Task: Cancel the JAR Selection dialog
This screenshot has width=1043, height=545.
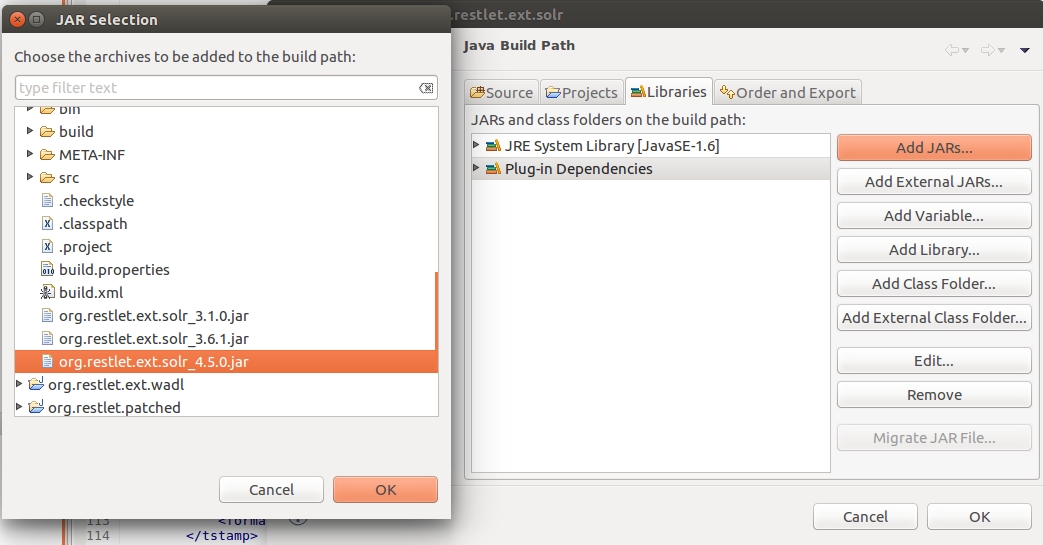Action: tap(271, 490)
